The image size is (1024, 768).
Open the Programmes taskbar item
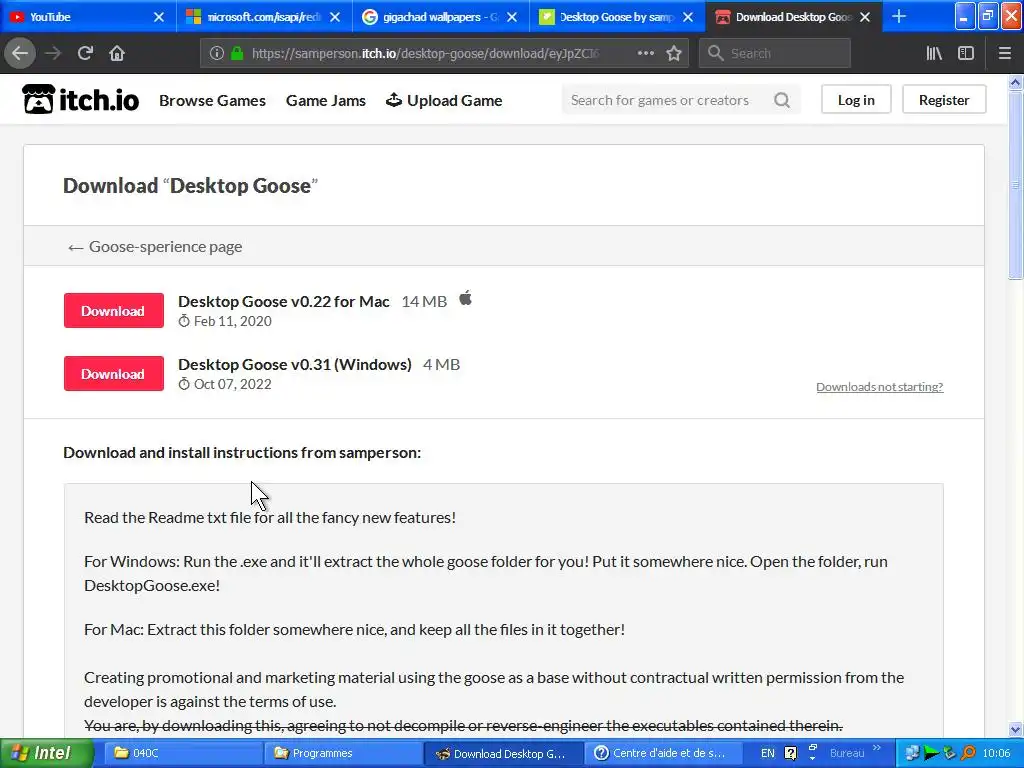point(343,753)
